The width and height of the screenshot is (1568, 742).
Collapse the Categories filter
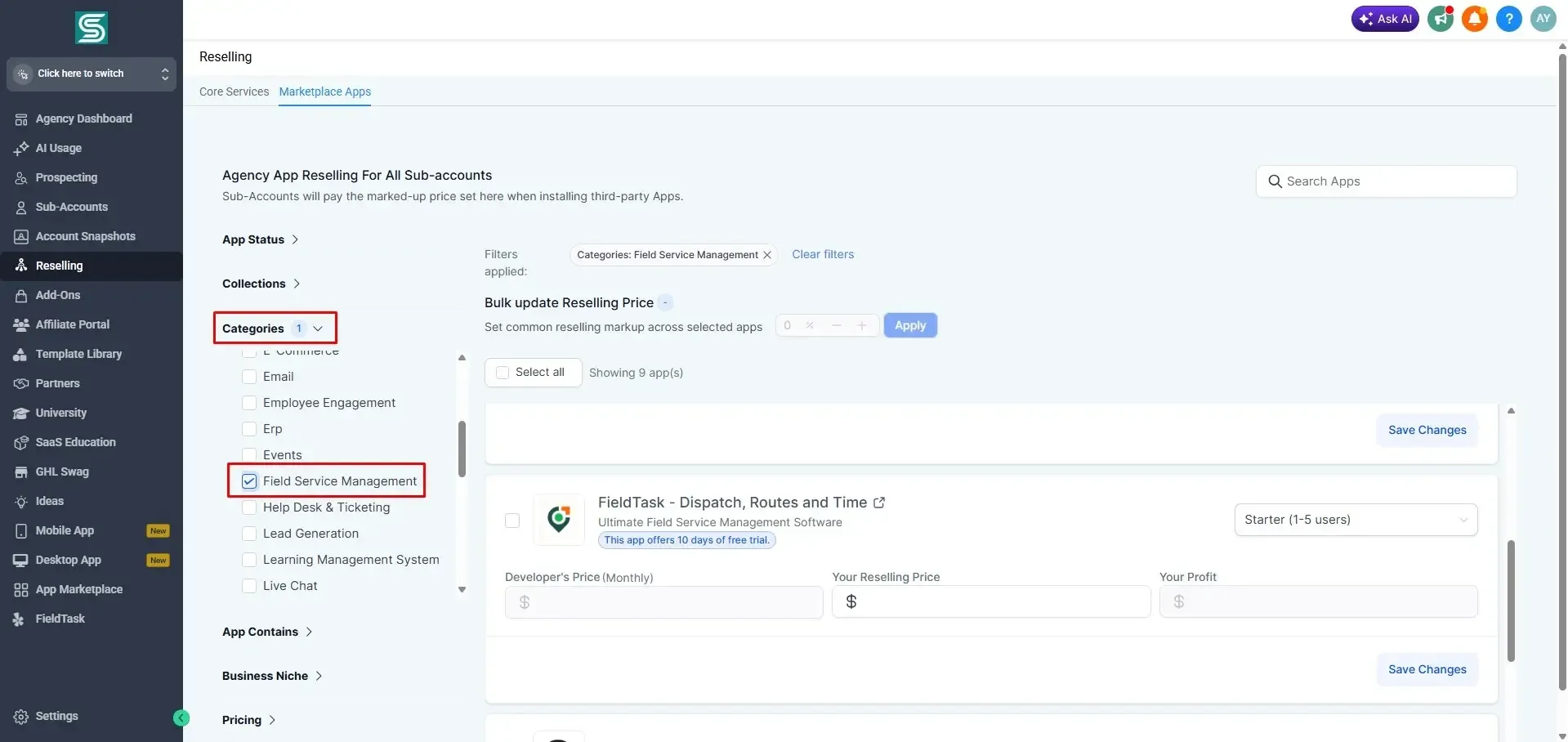pyautogui.click(x=273, y=329)
